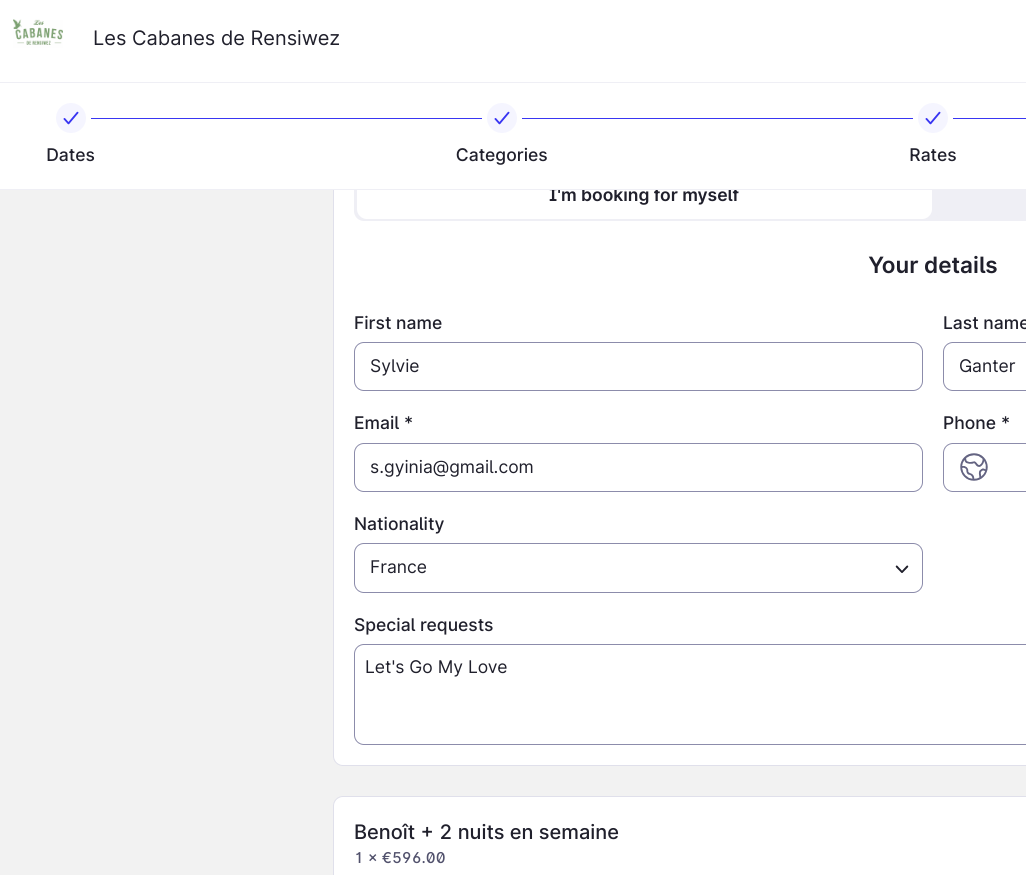Focus the First name field containing Sylvie
This screenshot has height=875, width=1026.
637,366
